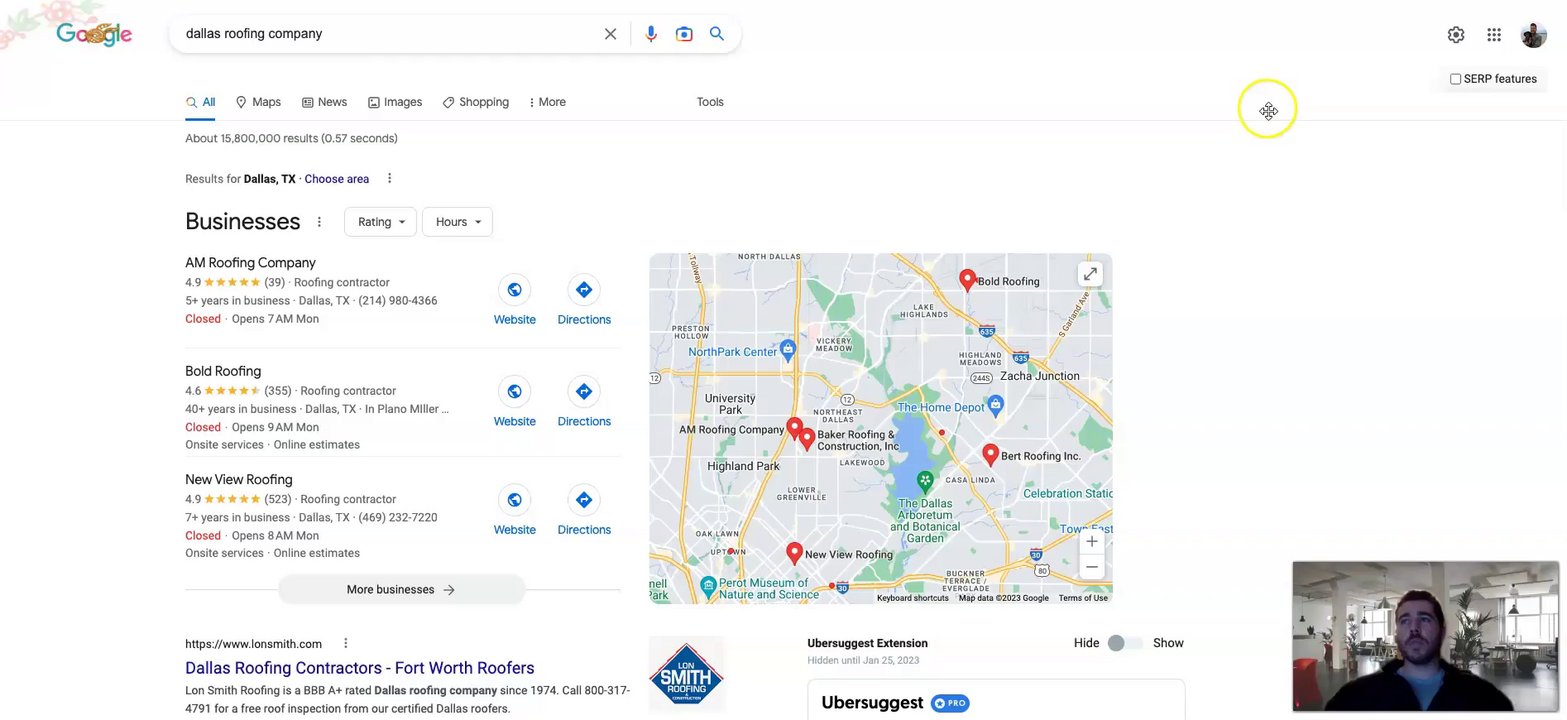1567x720 pixels.
Task: Open search by image camera icon
Action: tap(684, 34)
